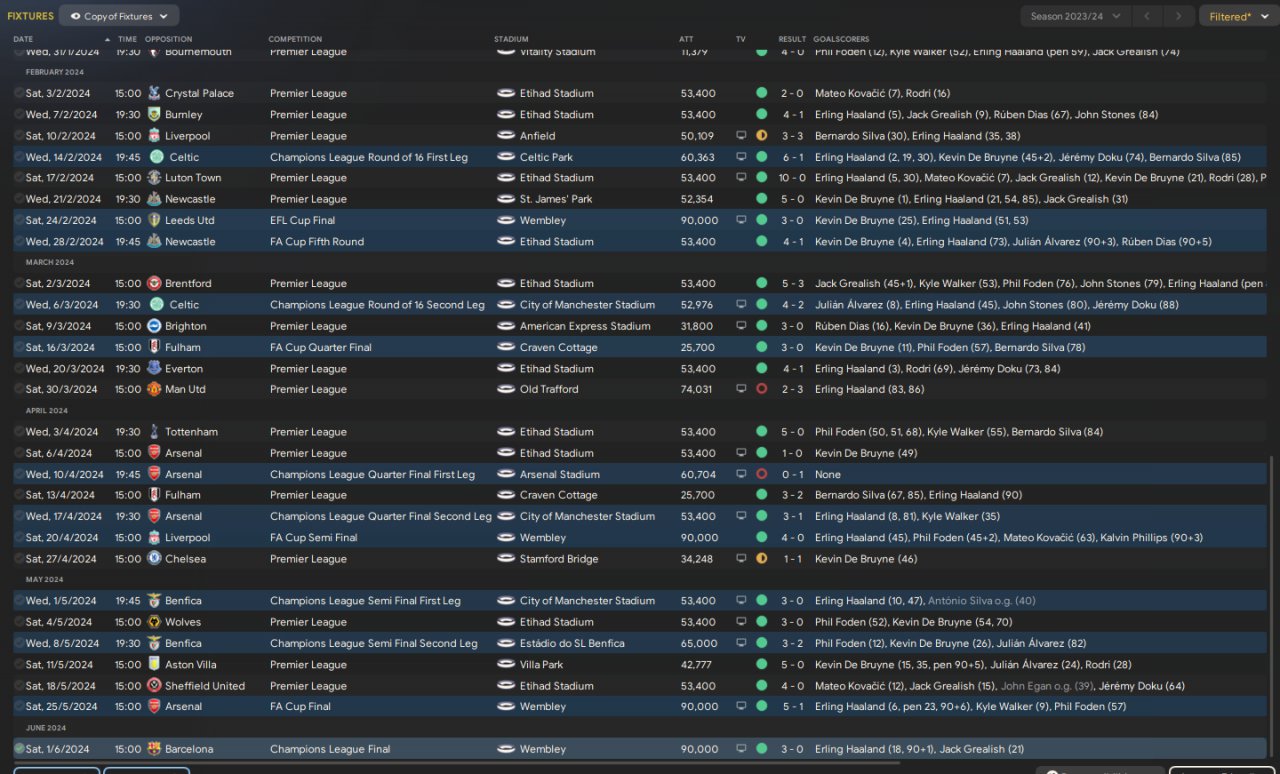
Task: Toggle the check circle for the Barcelona final
Action: [19, 749]
